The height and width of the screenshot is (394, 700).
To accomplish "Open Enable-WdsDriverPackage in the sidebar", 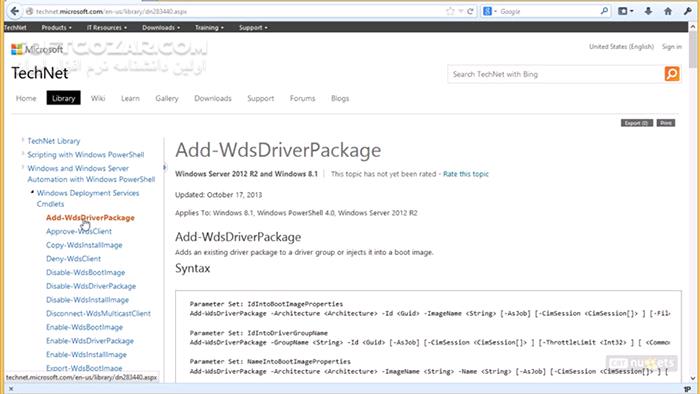I will (90, 341).
